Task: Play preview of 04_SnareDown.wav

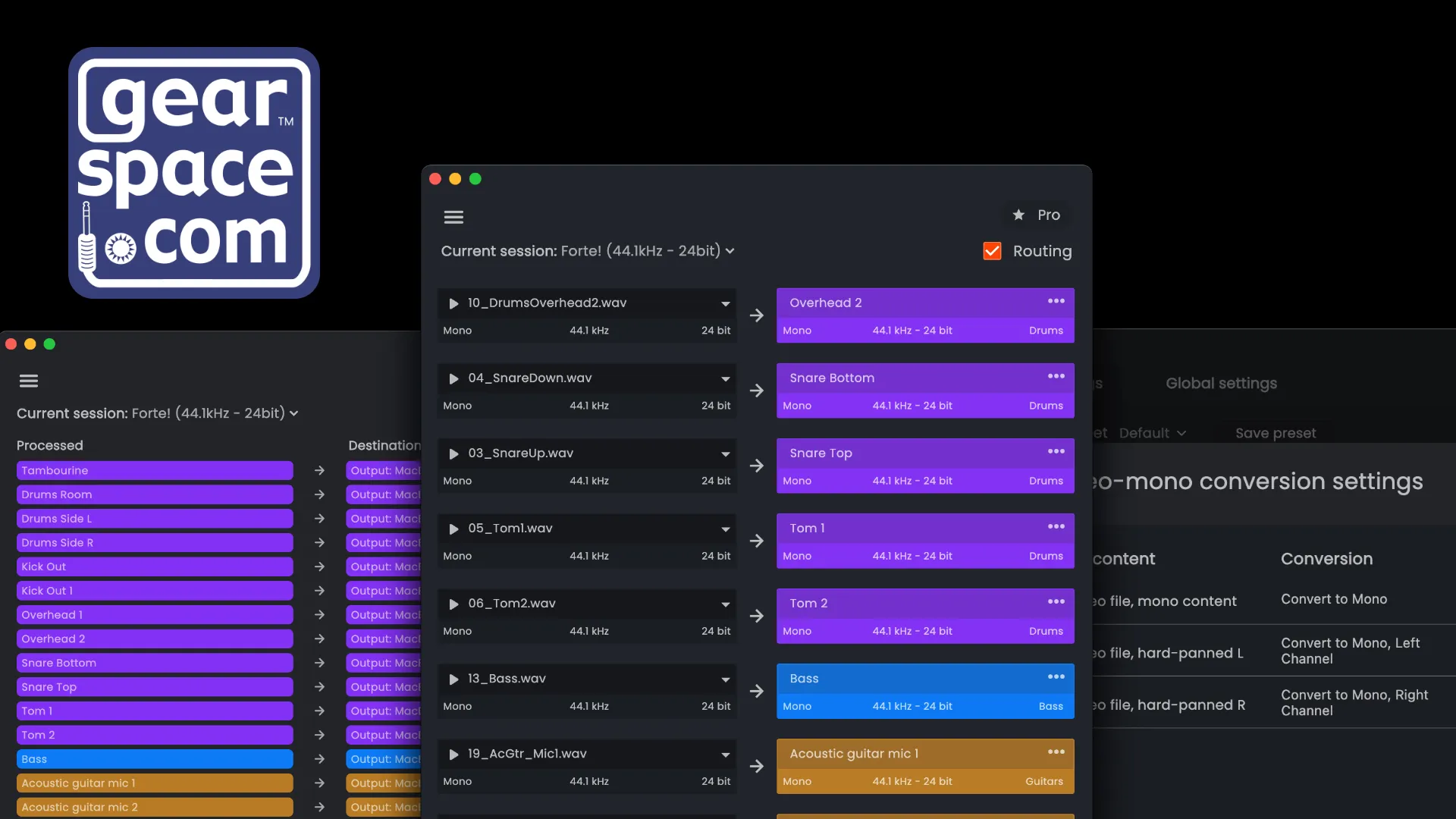Action: coord(453,378)
